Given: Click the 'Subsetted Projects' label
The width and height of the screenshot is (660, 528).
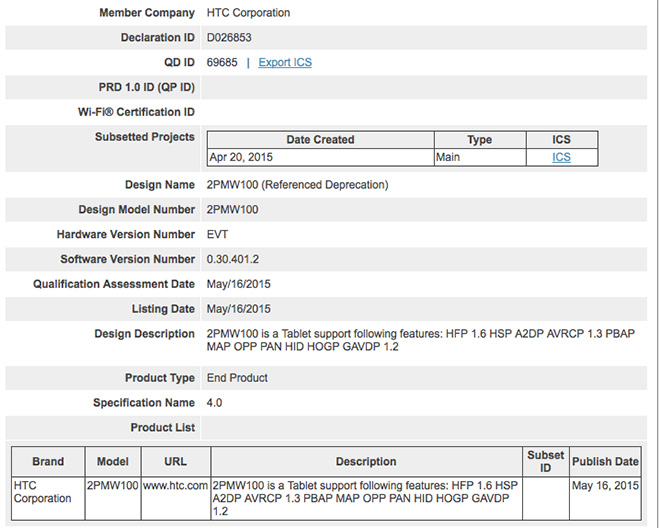Looking at the screenshot, I should click(x=145, y=137).
